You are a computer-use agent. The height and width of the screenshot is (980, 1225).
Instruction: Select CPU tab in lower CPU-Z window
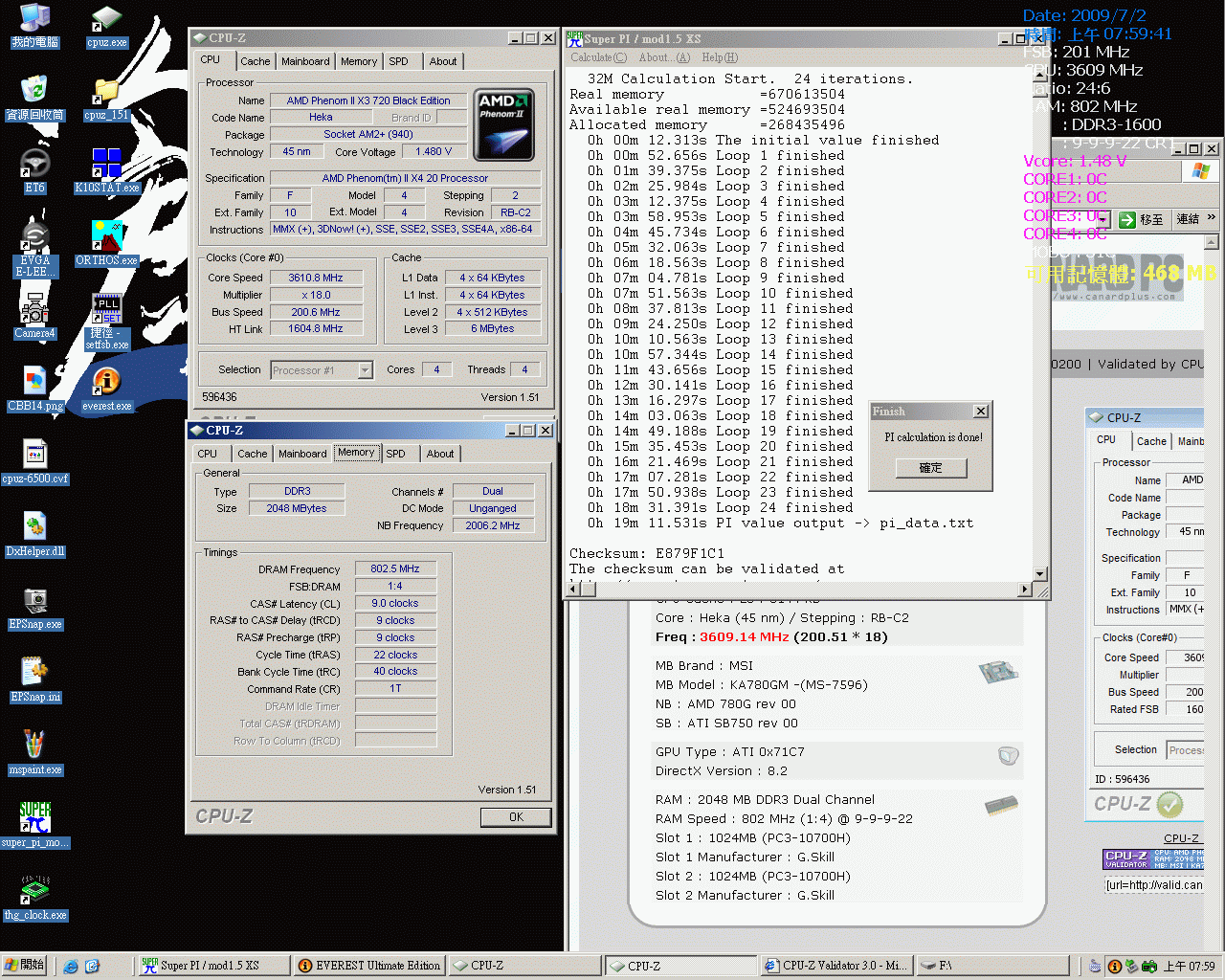[208, 454]
